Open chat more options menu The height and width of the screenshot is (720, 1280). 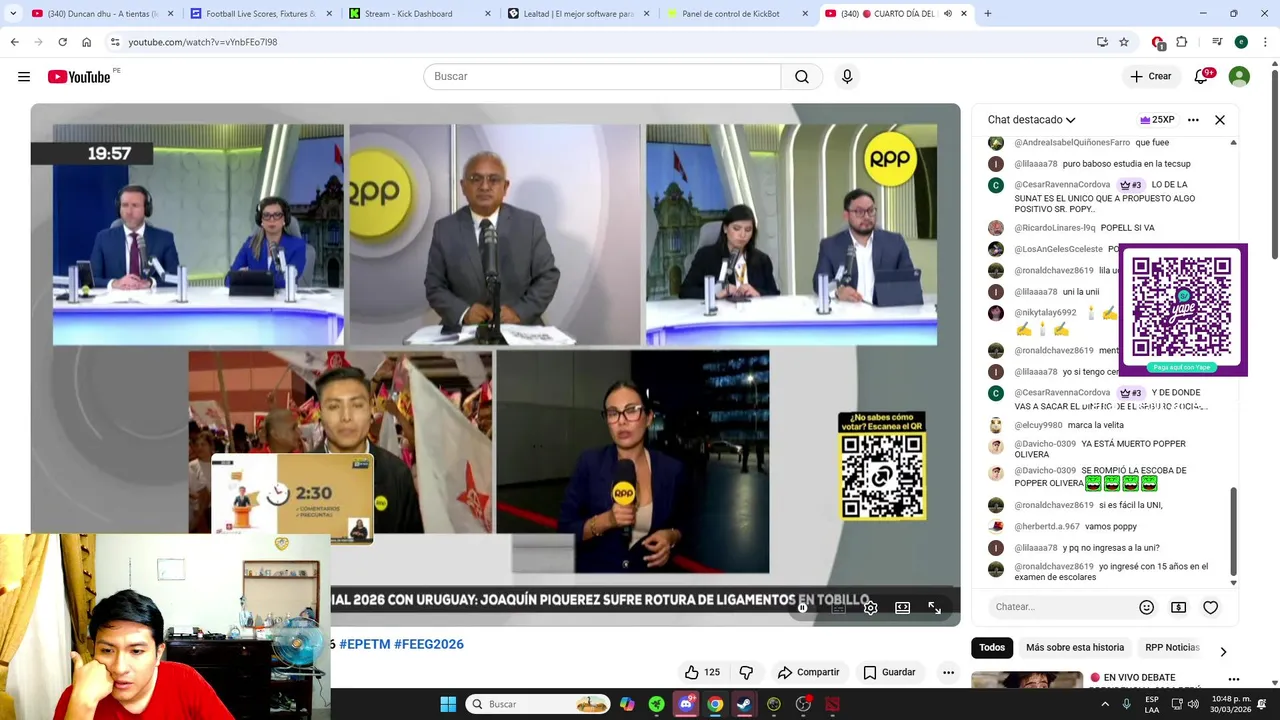click(1193, 120)
